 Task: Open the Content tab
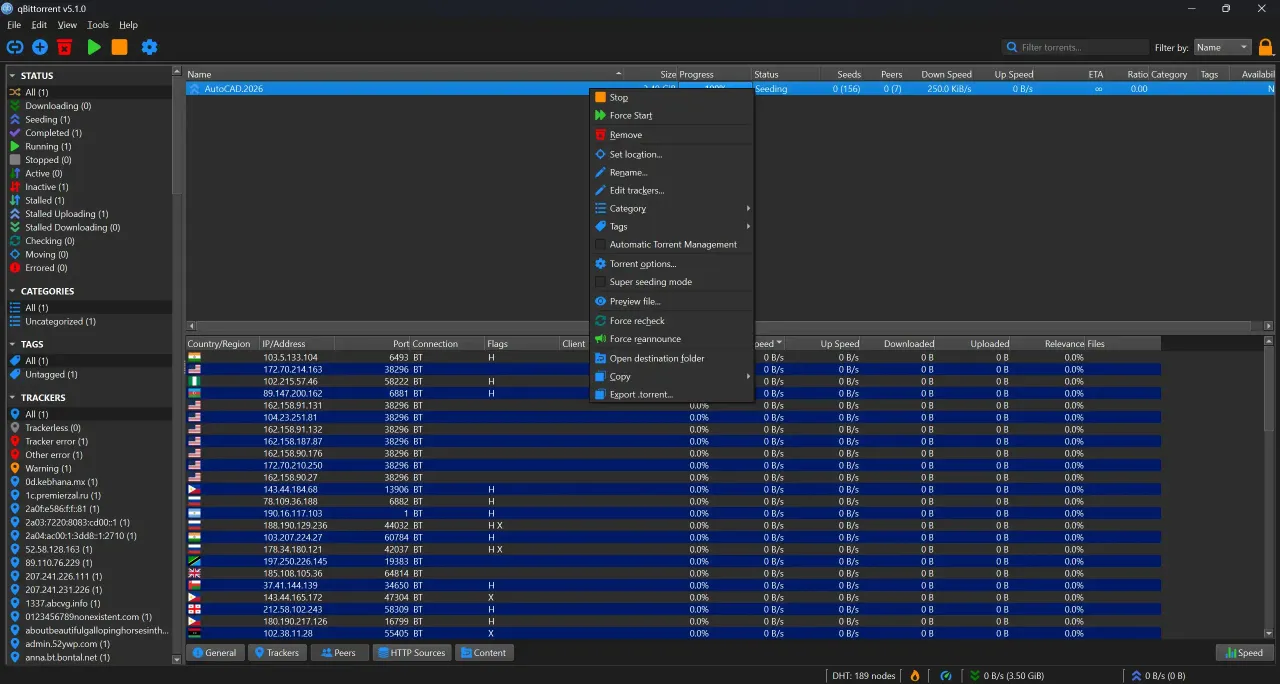(484, 653)
